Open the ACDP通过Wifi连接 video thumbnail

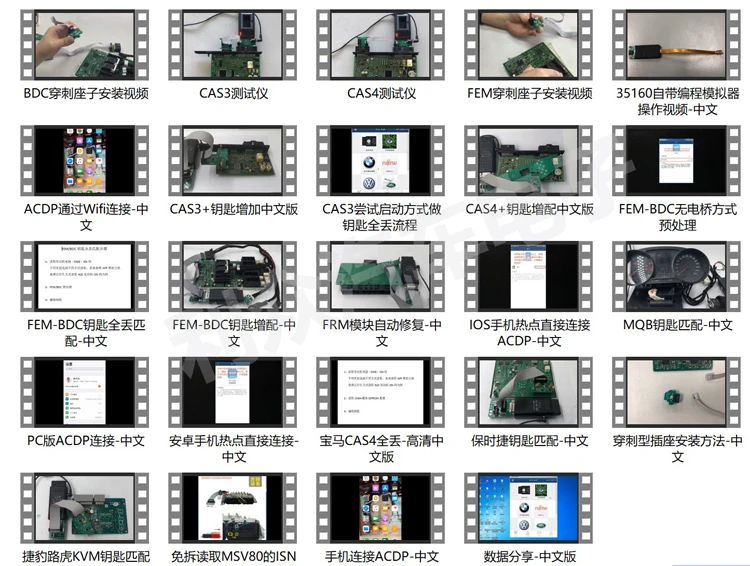(x=85, y=161)
